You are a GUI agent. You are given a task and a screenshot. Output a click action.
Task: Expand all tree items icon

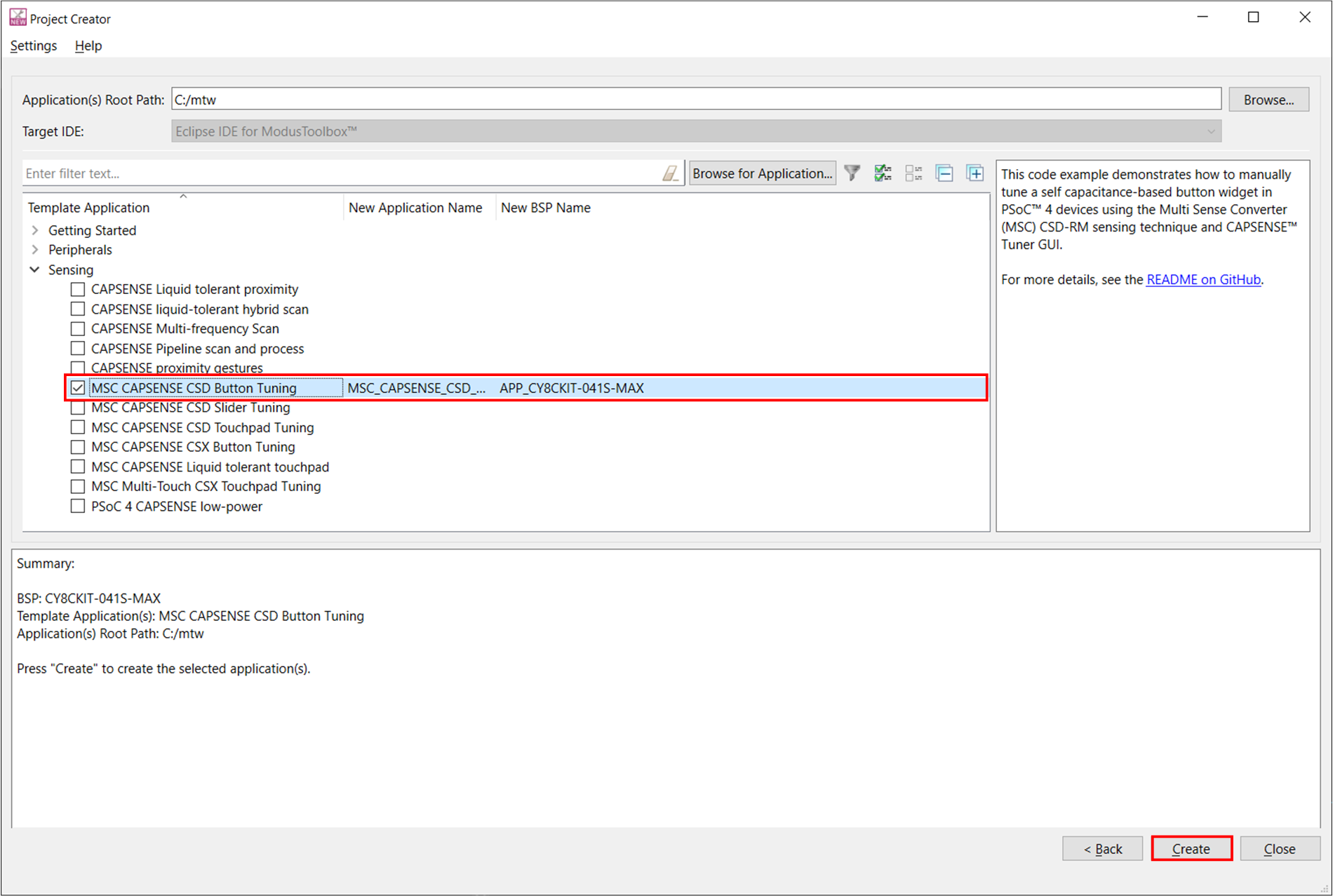[975, 173]
